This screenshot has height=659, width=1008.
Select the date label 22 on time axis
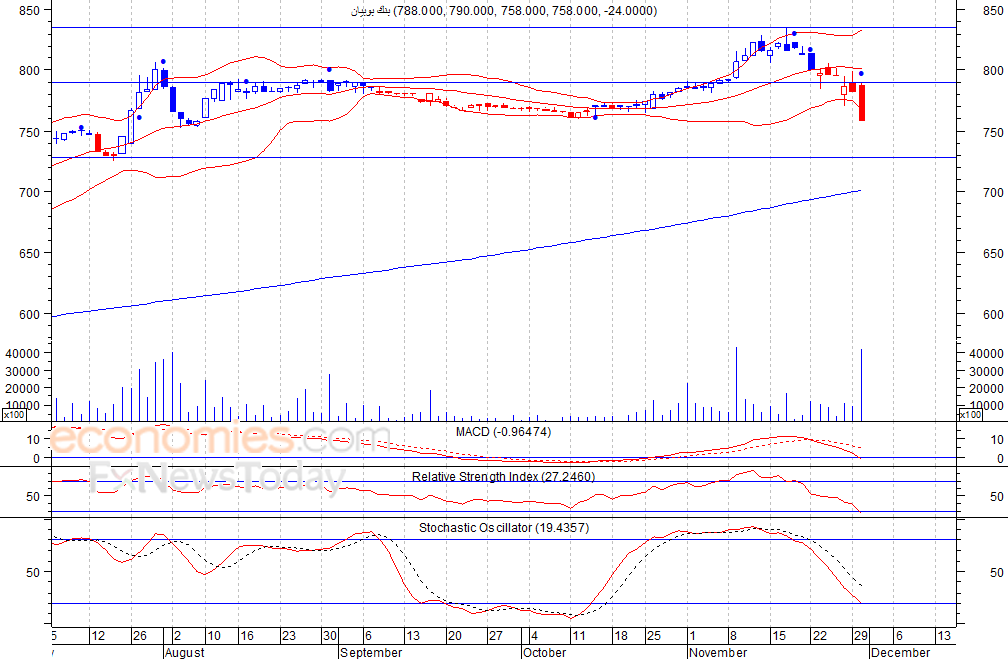click(820, 636)
